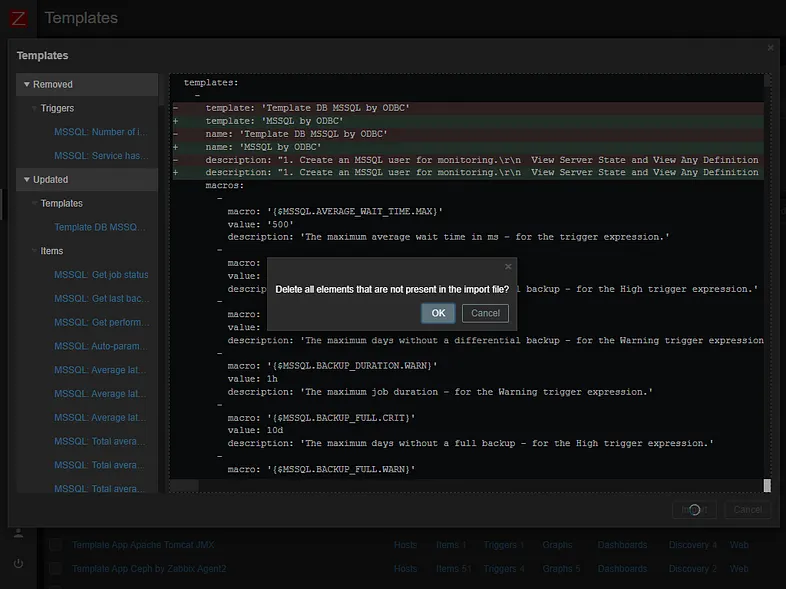This screenshot has width=786, height=589.
Task: Confirm deletion with the OK button
Action: 438,313
